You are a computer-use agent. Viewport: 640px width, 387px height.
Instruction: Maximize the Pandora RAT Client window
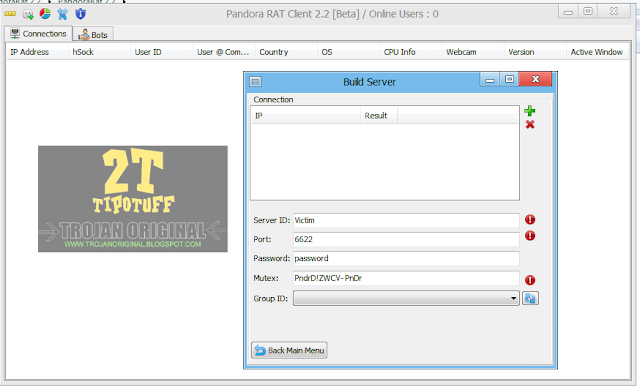click(588, 11)
